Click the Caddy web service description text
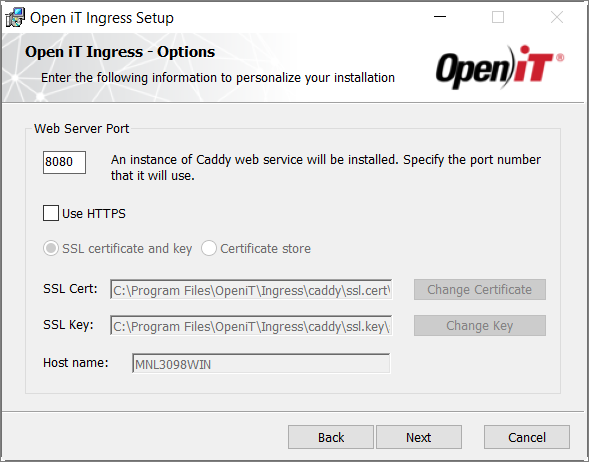The height and width of the screenshot is (462, 589). pos(326,168)
